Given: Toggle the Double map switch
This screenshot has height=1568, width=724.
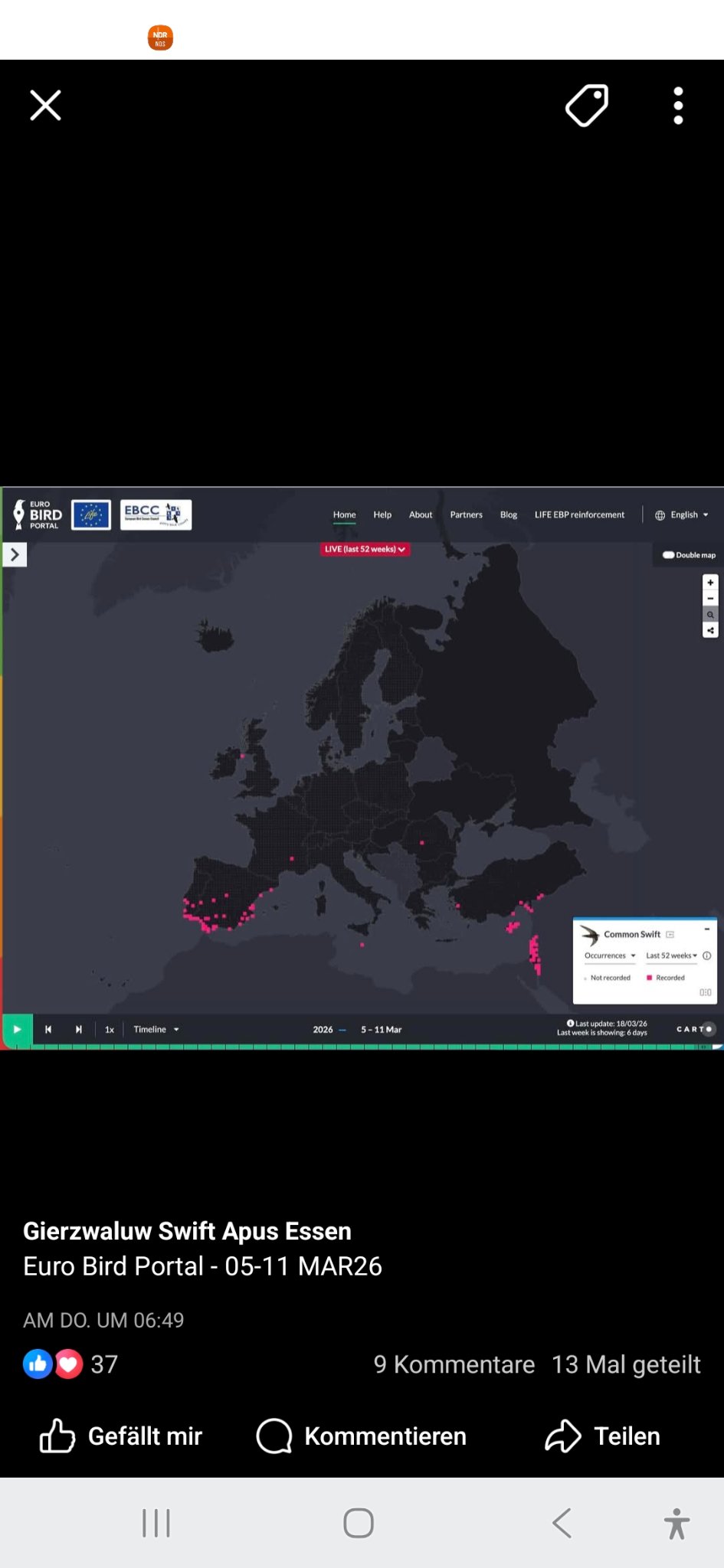Looking at the screenshot, I should point(669,555).
